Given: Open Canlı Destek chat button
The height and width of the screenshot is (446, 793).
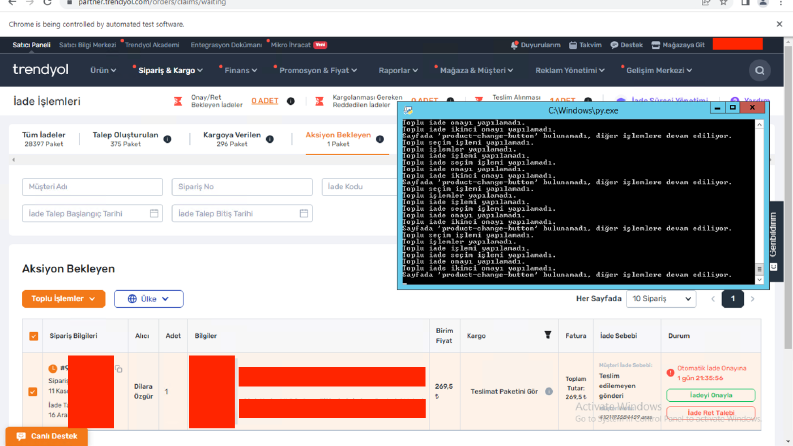Looking at the screenshot, I should click(47, 436).
